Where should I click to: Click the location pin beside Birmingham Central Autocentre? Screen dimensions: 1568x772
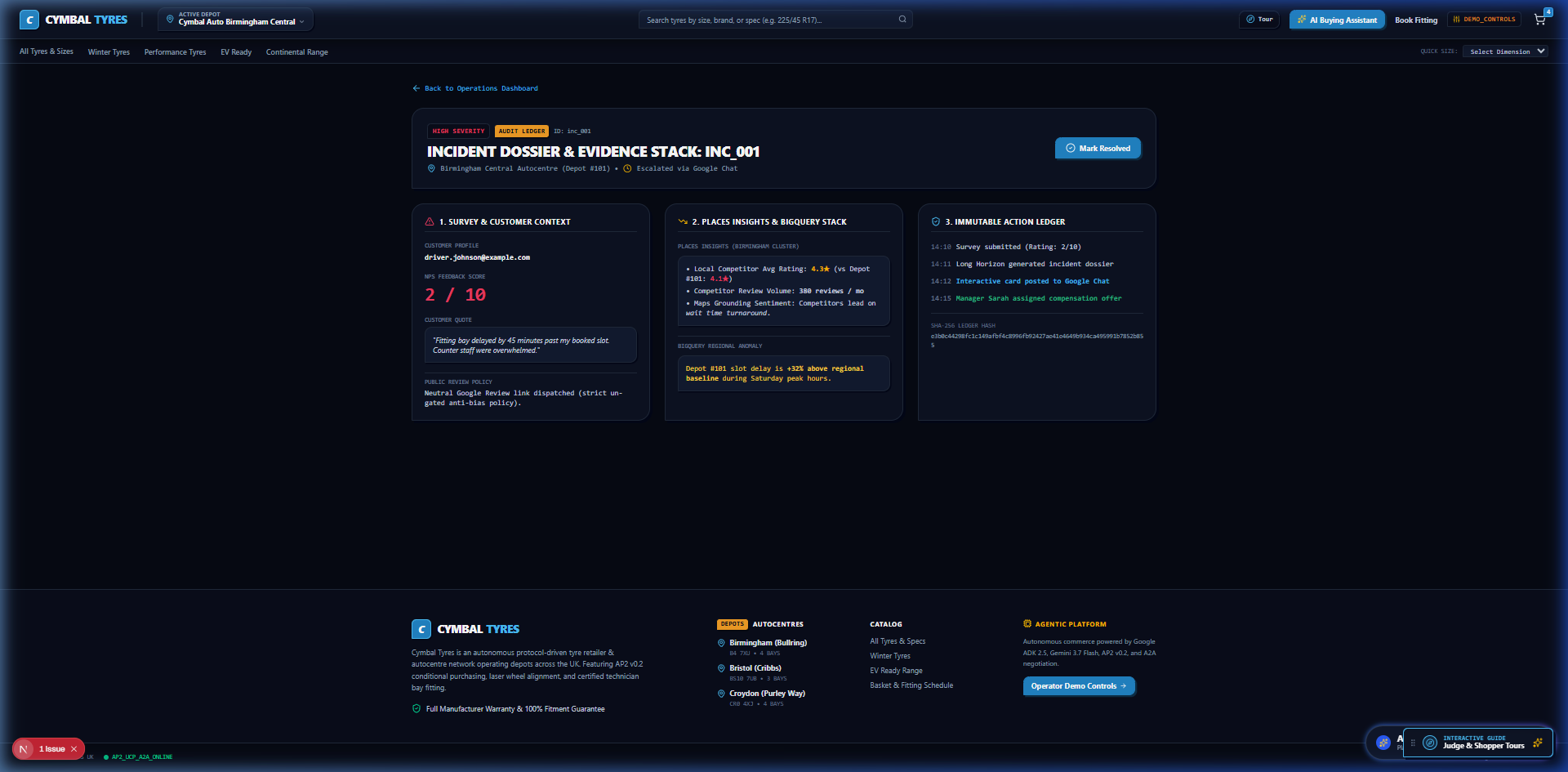[x=431, y=168]
